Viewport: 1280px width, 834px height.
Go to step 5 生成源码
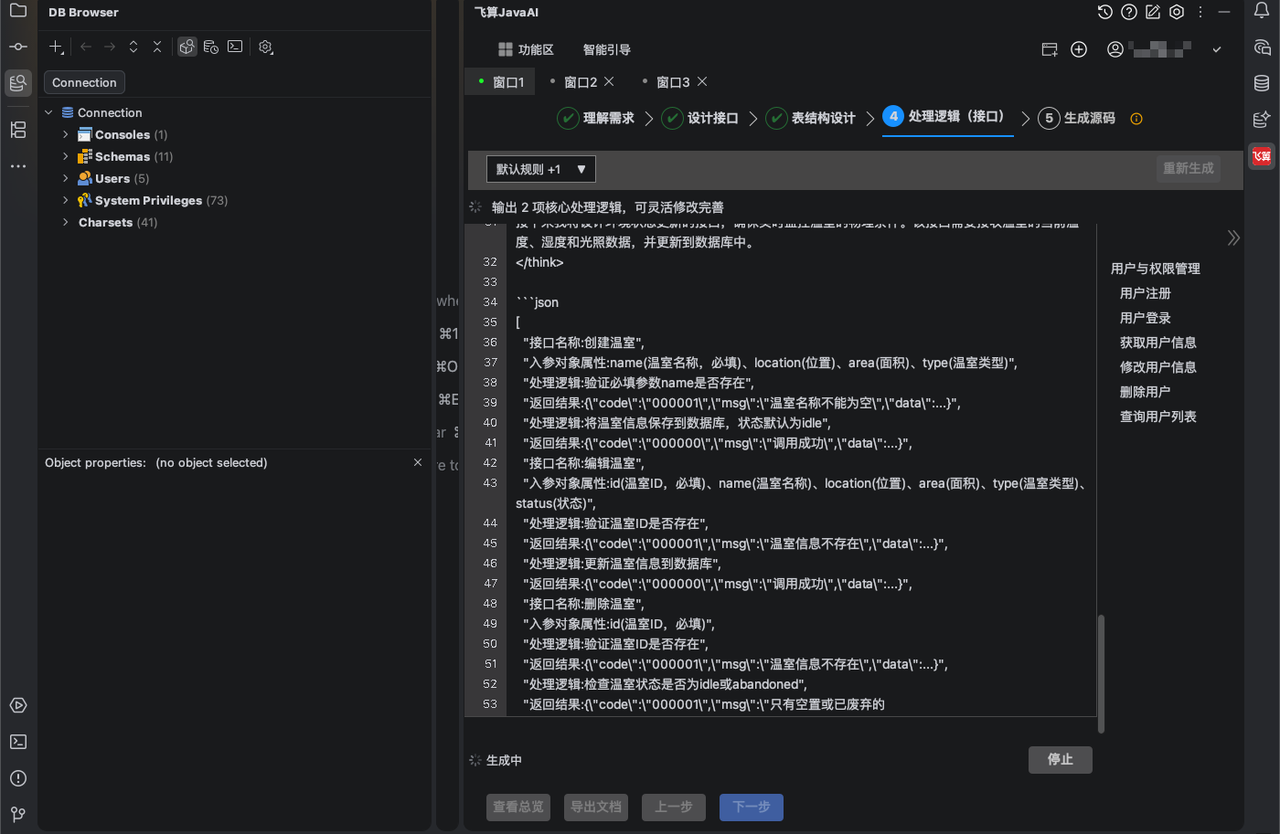(1077, 118)
